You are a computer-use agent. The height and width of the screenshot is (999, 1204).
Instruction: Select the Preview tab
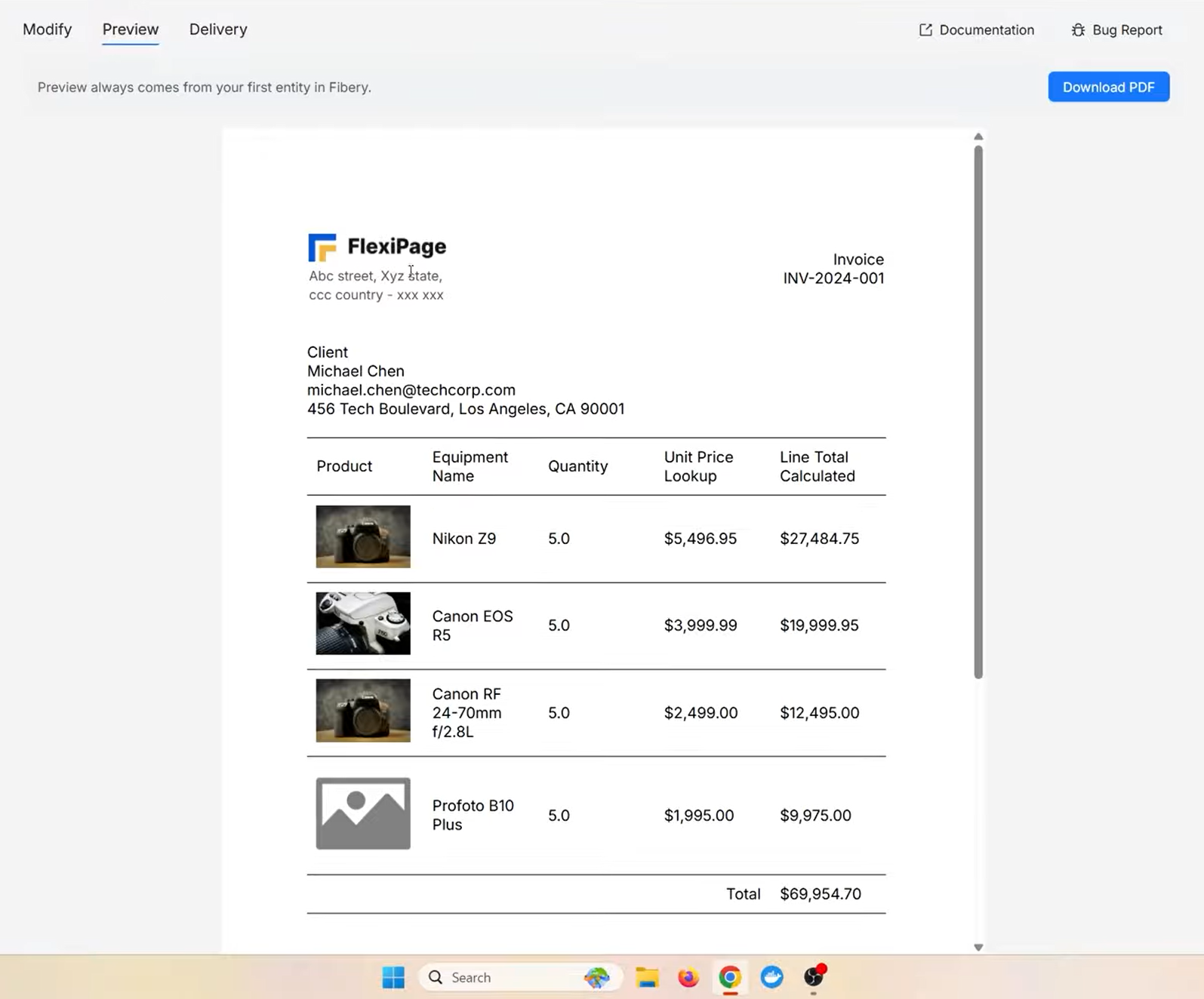(131, 29)
